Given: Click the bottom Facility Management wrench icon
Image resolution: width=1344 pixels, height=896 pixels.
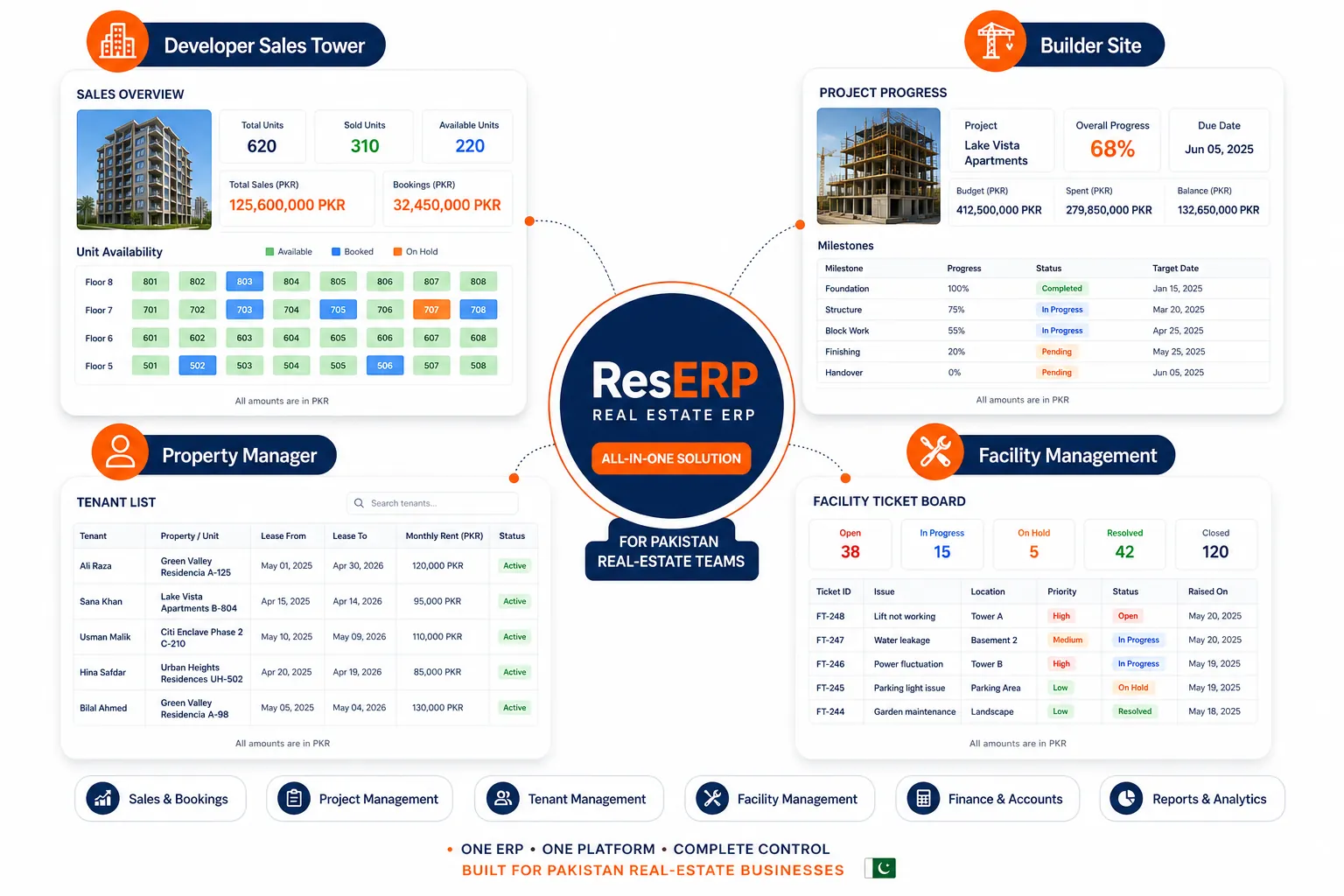Looking at the screenshot, I should click(712, 798).
